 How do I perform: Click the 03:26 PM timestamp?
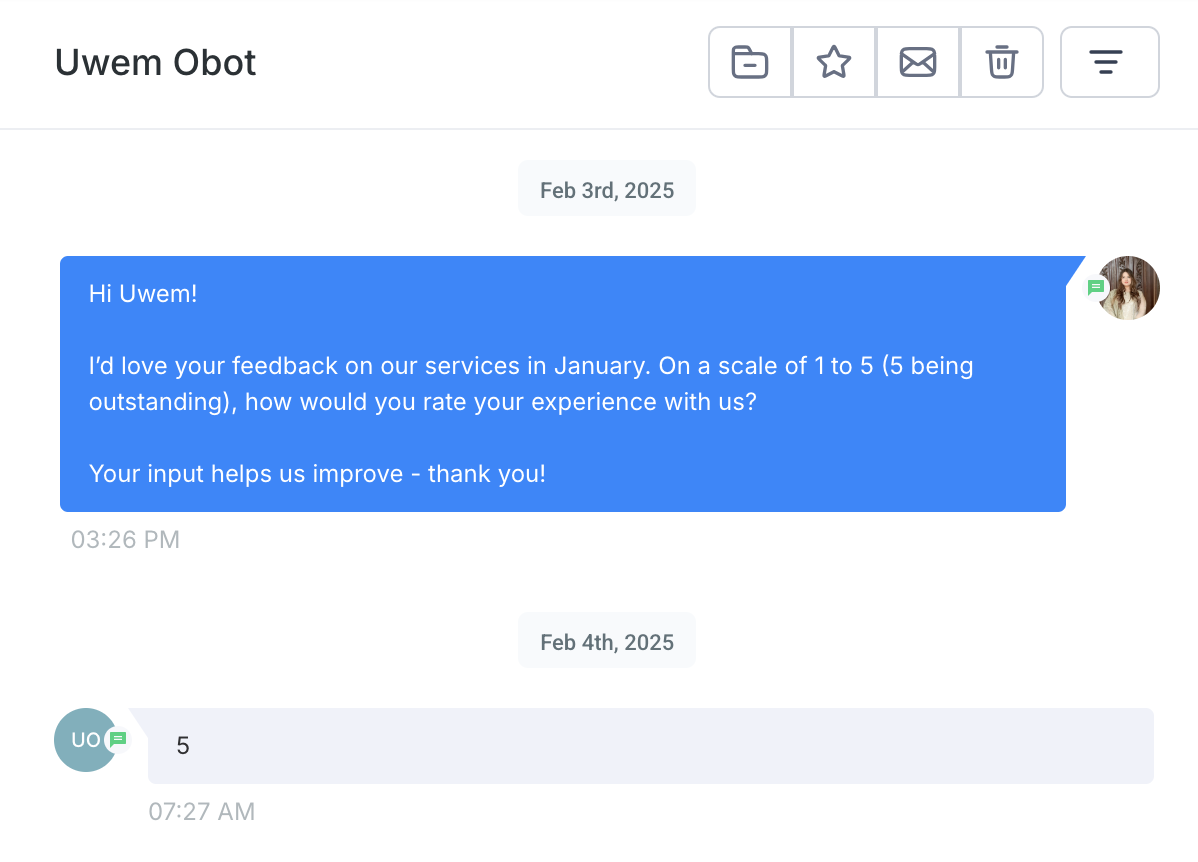tap(125, 540)
